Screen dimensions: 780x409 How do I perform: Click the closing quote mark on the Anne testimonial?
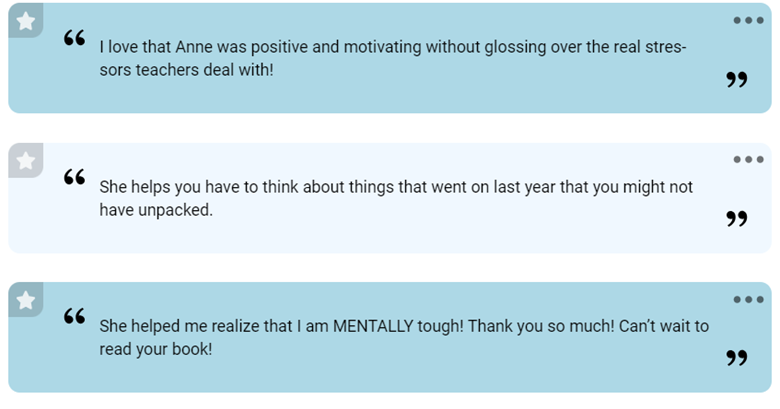737,80
